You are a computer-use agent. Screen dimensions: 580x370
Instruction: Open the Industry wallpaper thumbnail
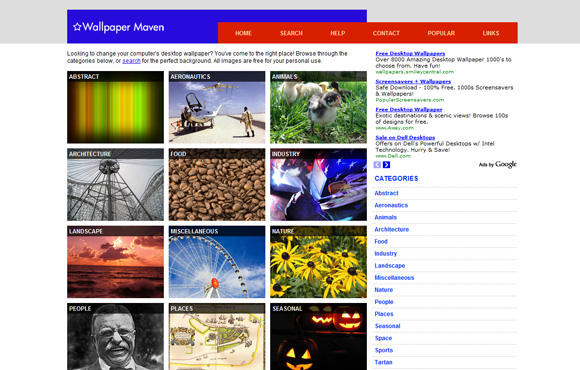tap(318, 185)
